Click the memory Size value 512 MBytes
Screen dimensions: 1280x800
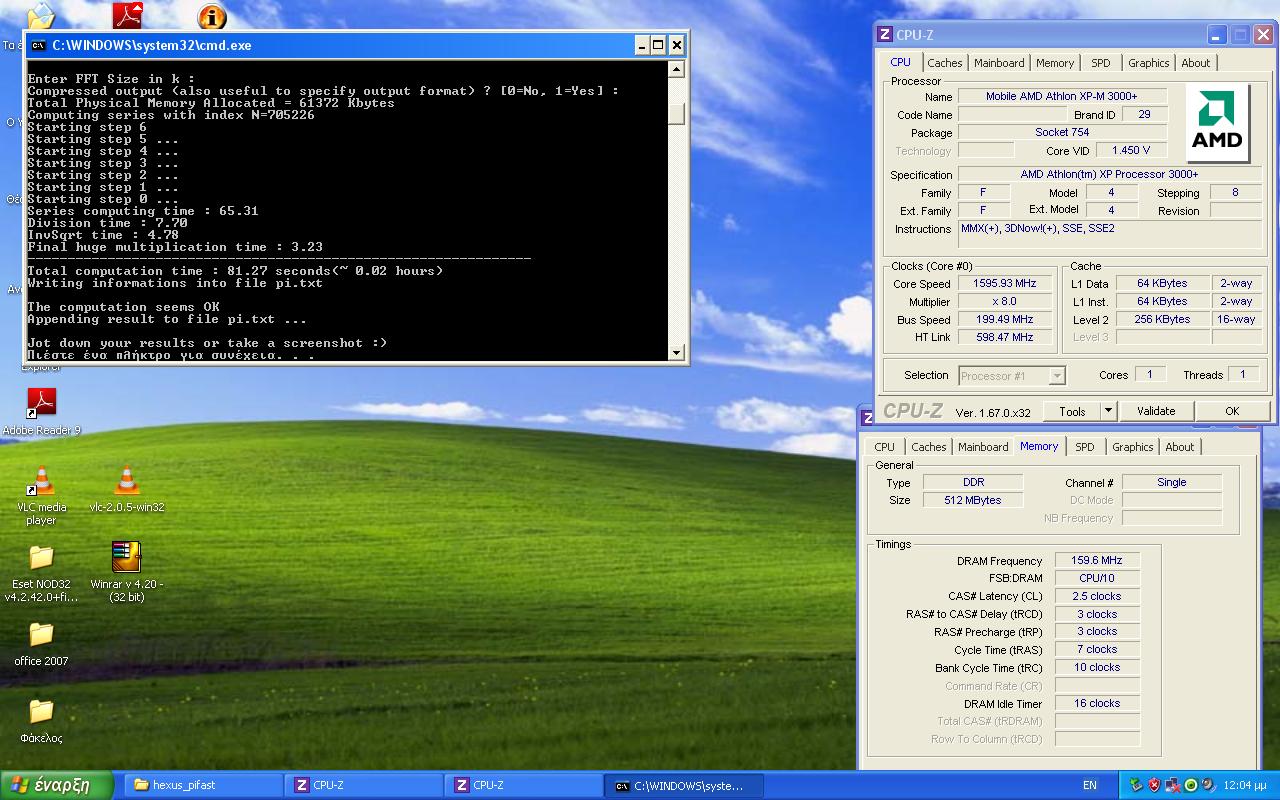click(972, 500)
